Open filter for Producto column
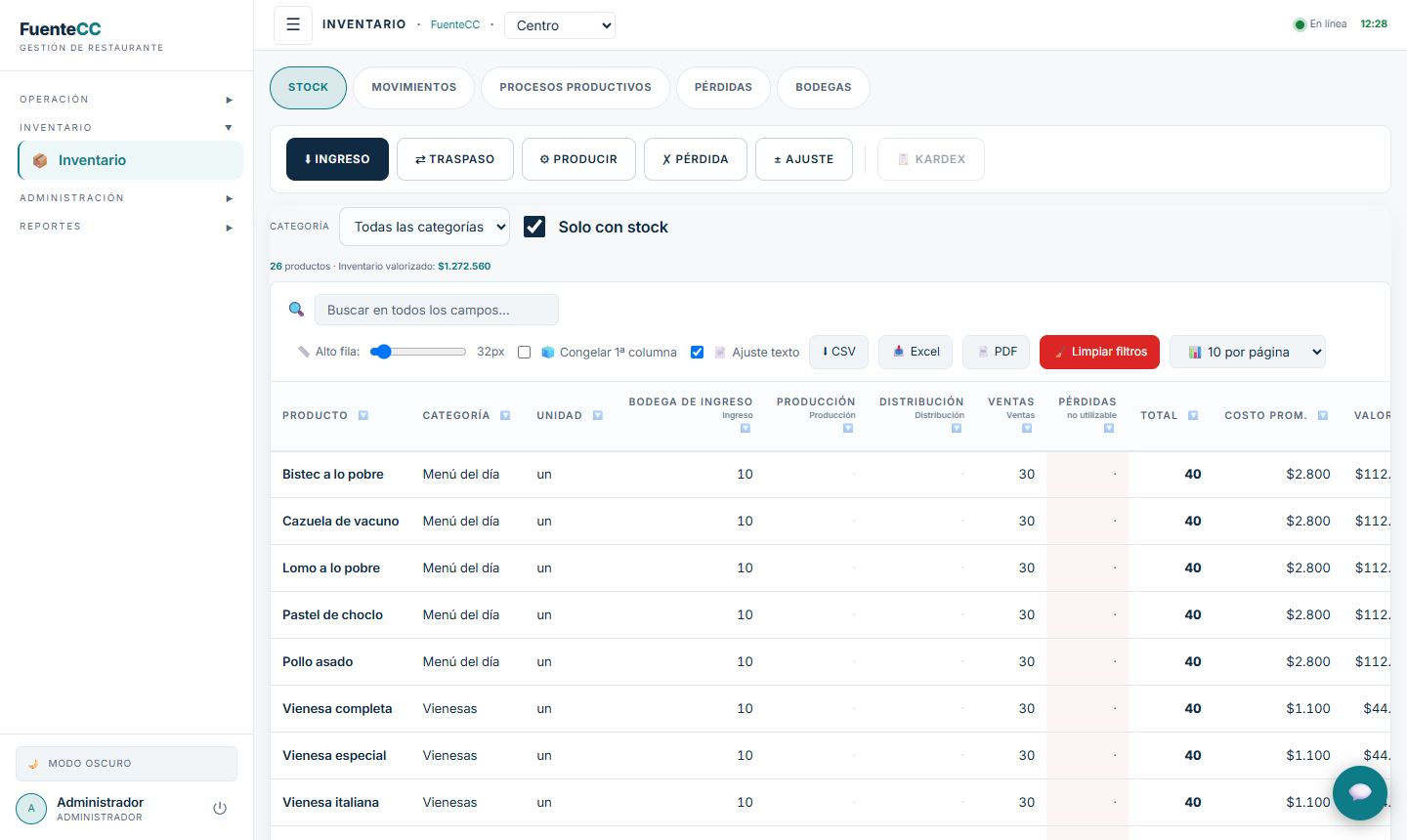This screenshot has width=1407, height=840. (363, 416)
